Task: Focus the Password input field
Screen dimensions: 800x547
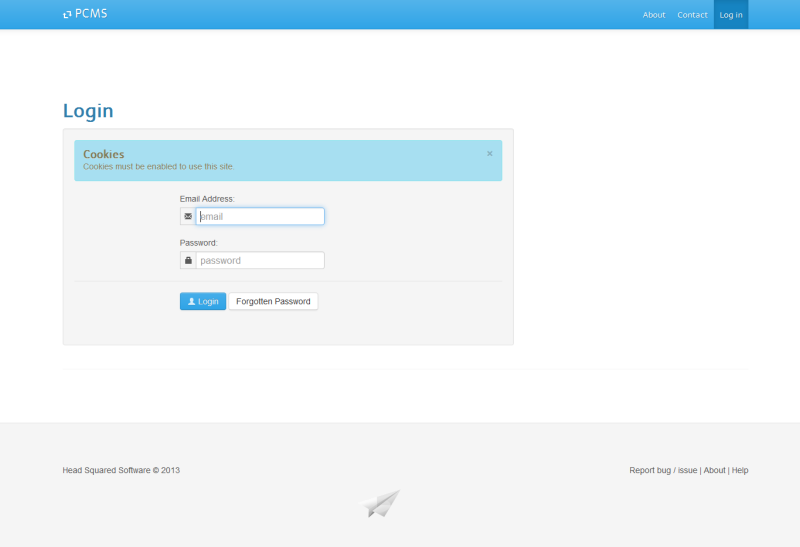Action: click(260, 261)
